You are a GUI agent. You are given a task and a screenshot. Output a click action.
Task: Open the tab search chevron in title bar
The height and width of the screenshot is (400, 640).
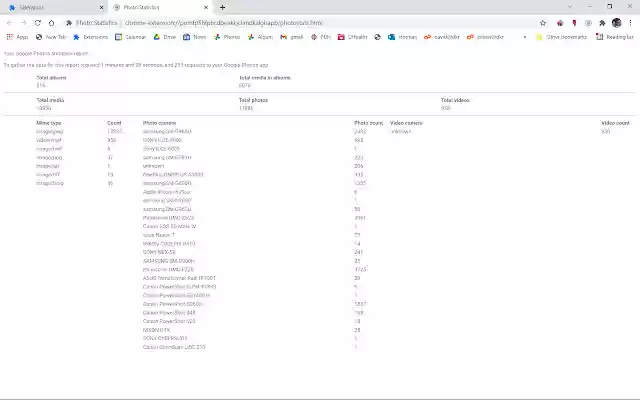[570, 7]
